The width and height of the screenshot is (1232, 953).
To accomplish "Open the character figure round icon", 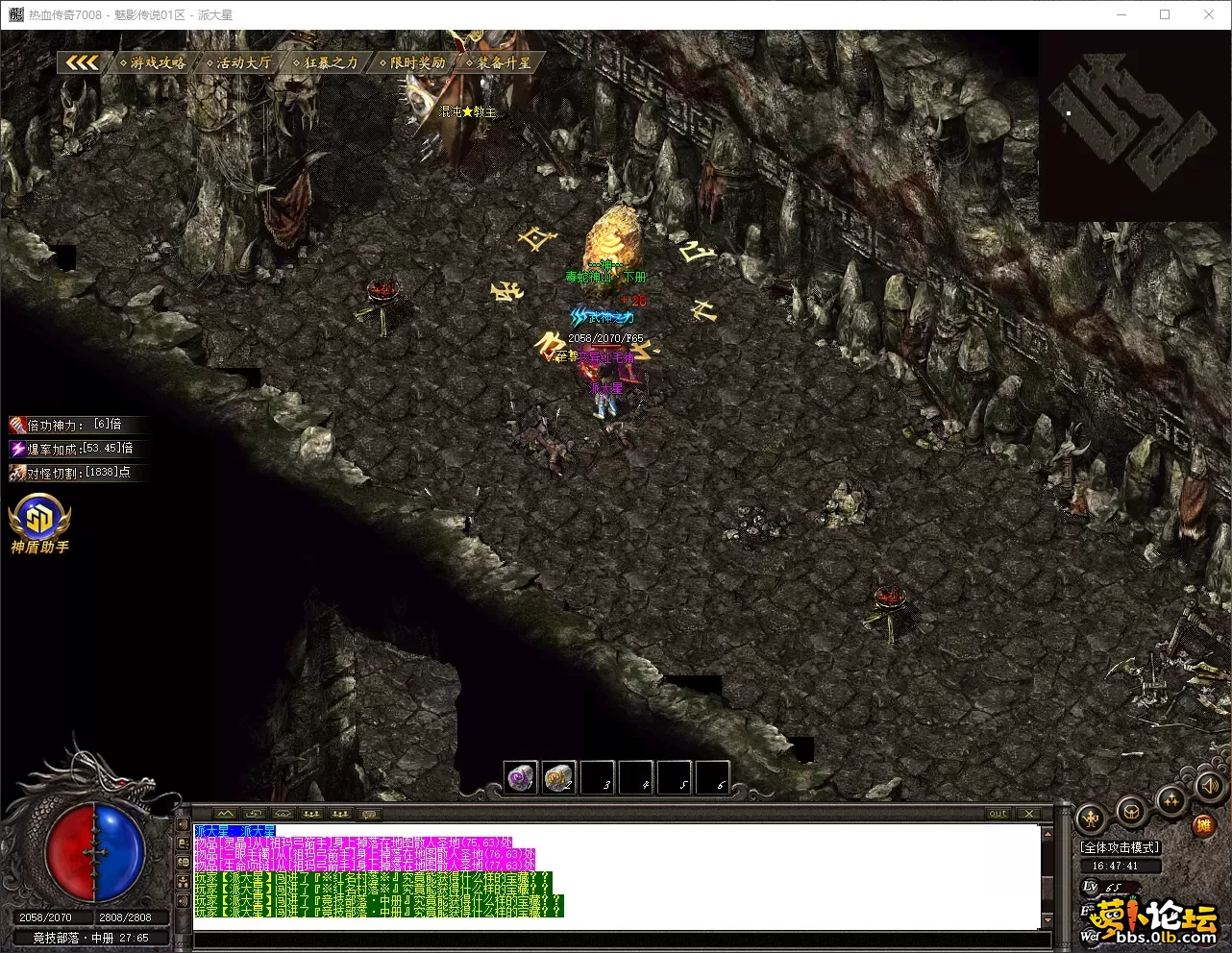I will (1090, 819).
